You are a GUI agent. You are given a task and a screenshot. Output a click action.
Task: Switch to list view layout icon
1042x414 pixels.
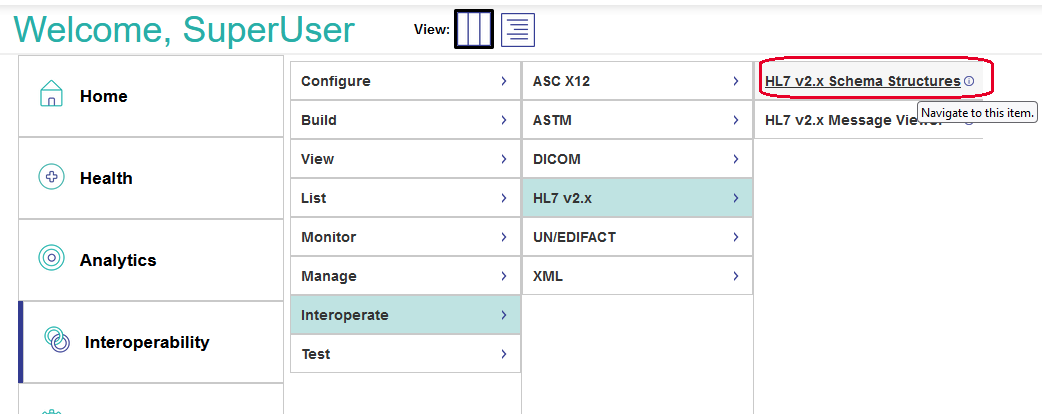click(x=517, y=30)
